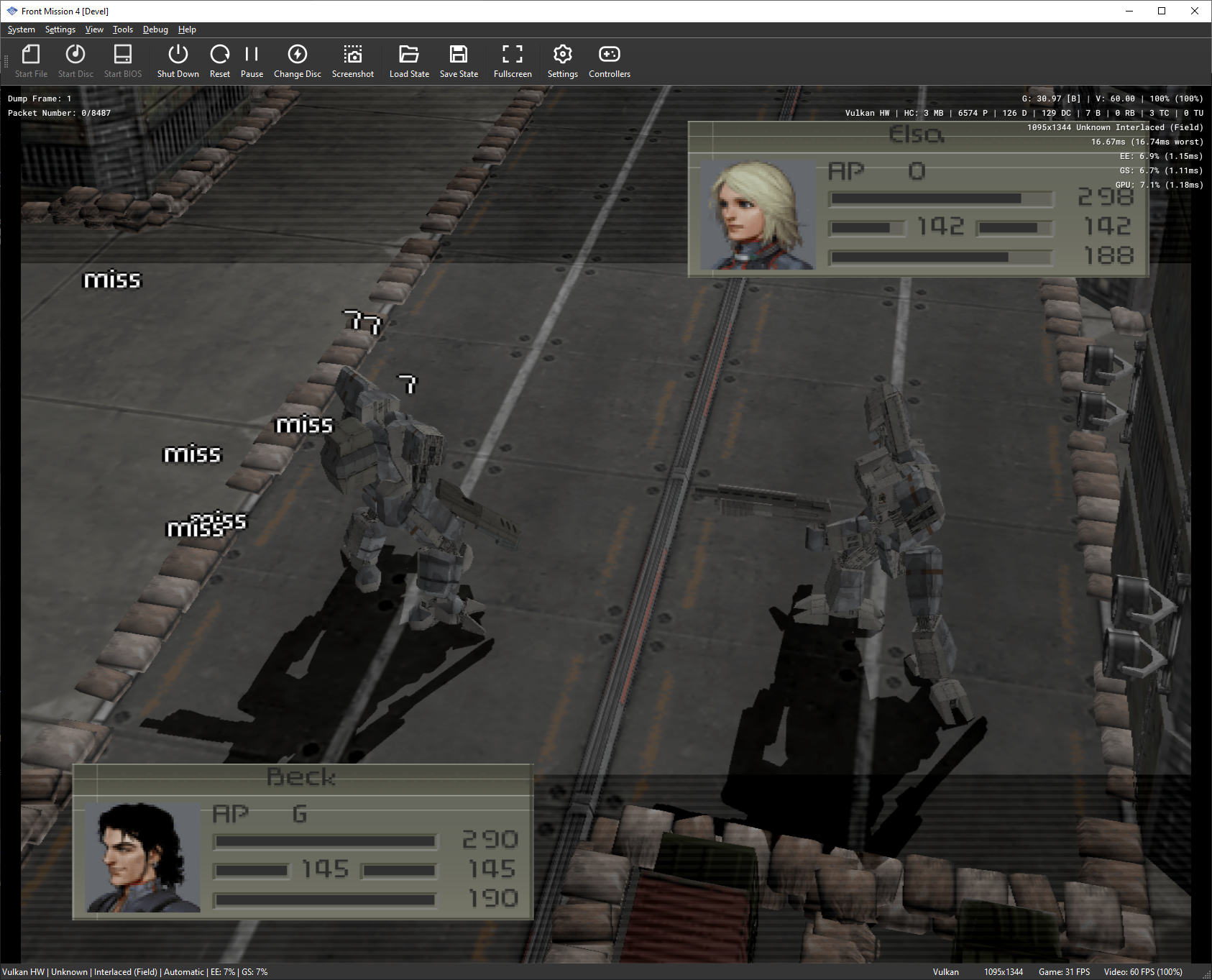Screen dimensions: 1212x980
Task: Click the window resize grip corner
Action: click(x=1206, y=974)
